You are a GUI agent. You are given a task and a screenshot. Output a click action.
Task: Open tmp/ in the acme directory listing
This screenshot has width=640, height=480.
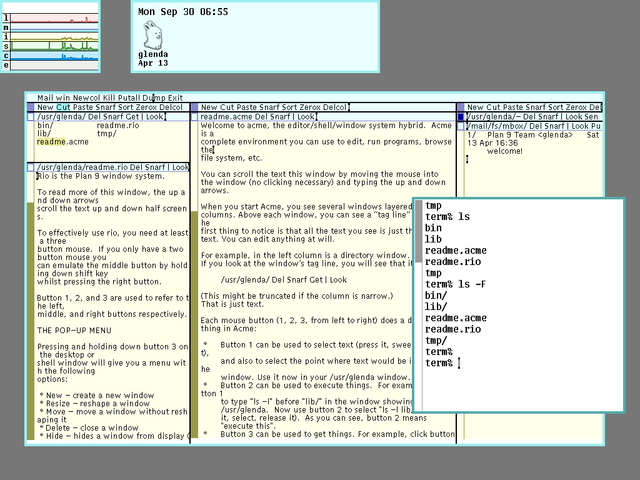click(x=107, y=133)
